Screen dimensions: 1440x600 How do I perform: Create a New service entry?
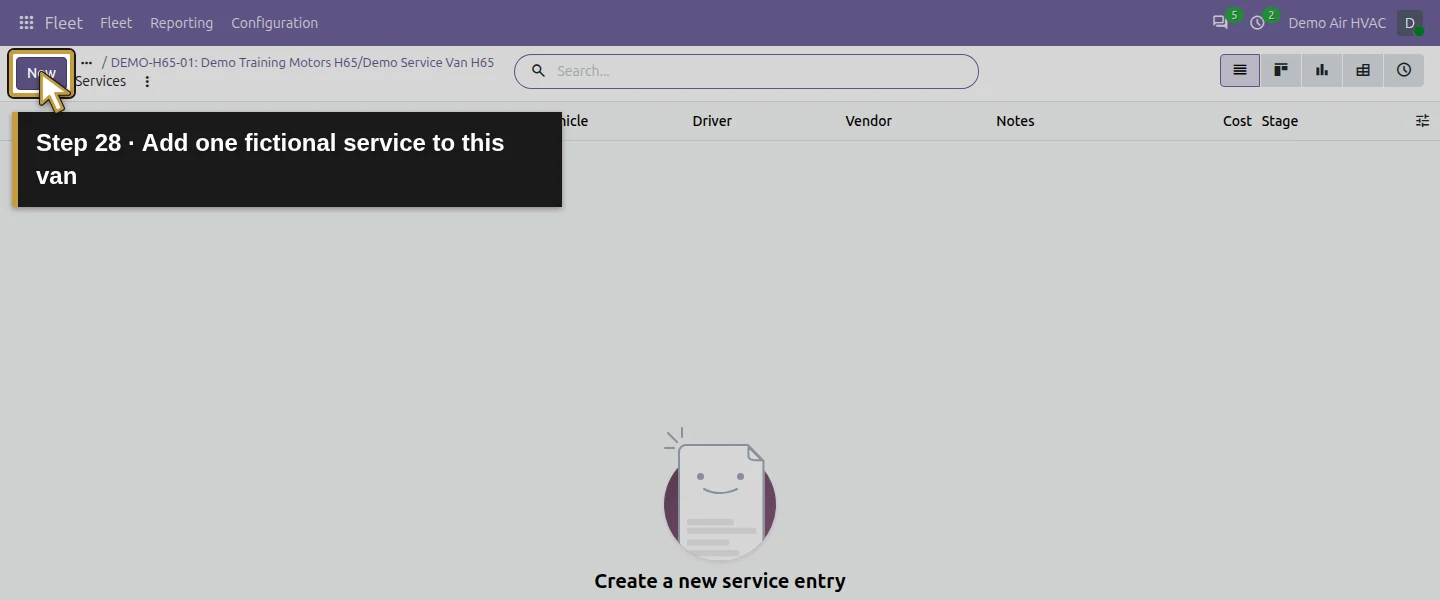[41, 73]
